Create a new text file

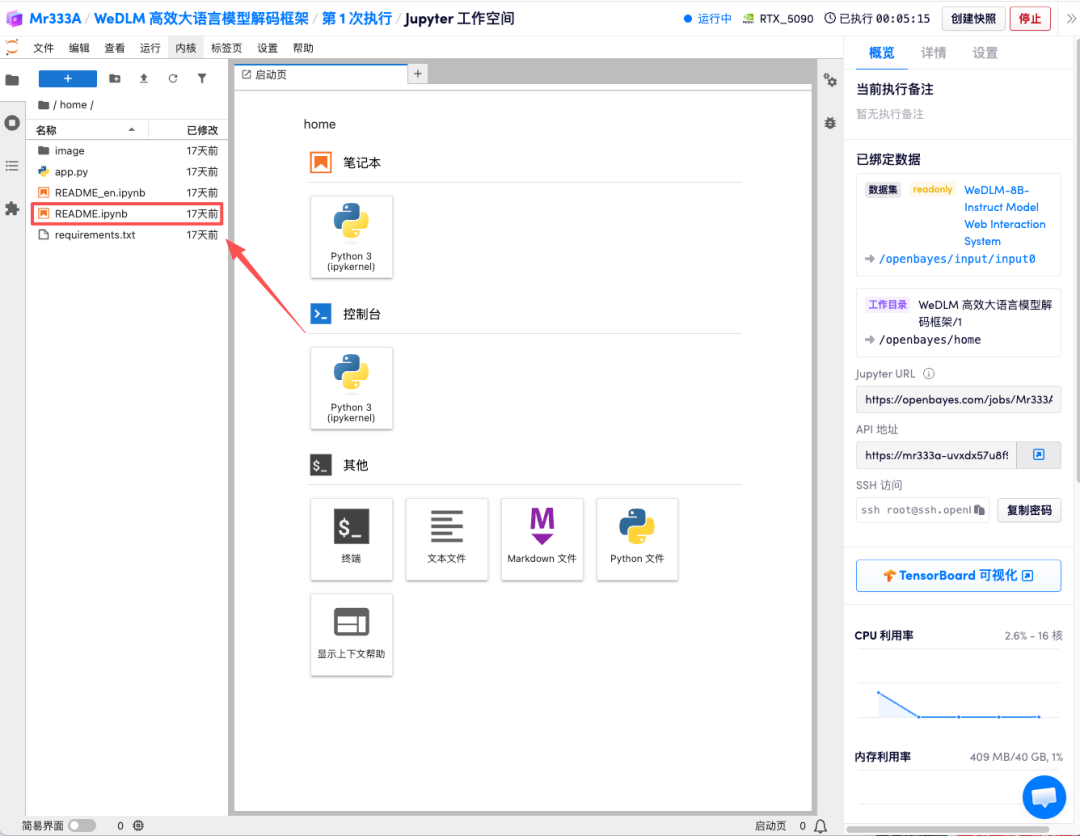pyautogui.click(x=446, y=539)
